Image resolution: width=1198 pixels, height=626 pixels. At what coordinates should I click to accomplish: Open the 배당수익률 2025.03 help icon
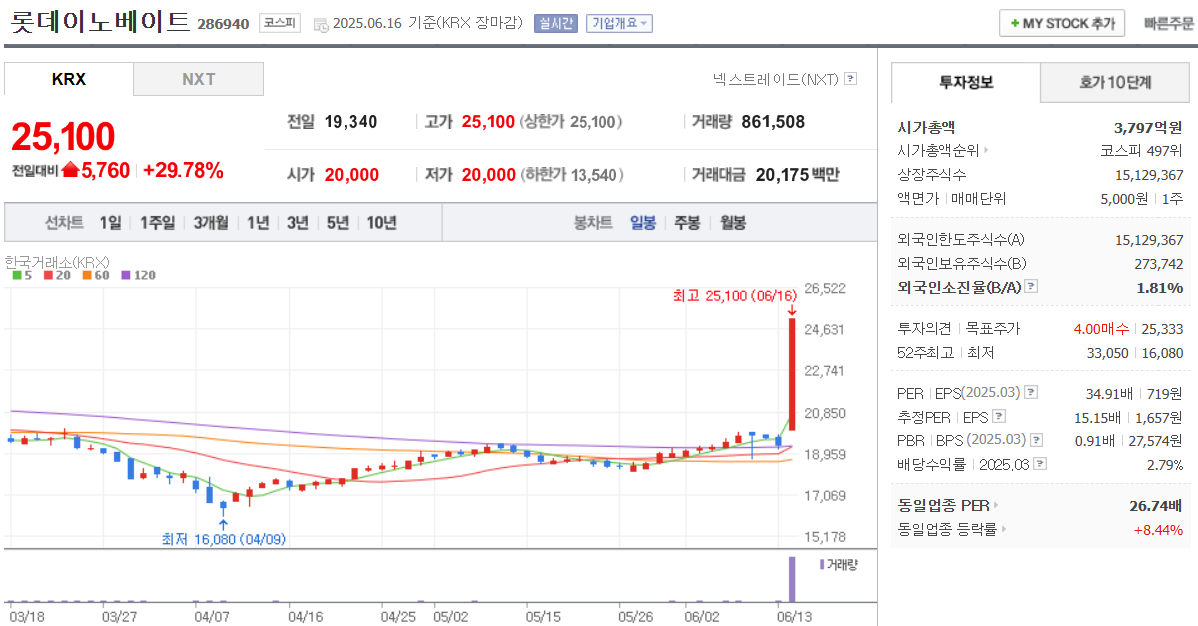tap(1040, 461)
